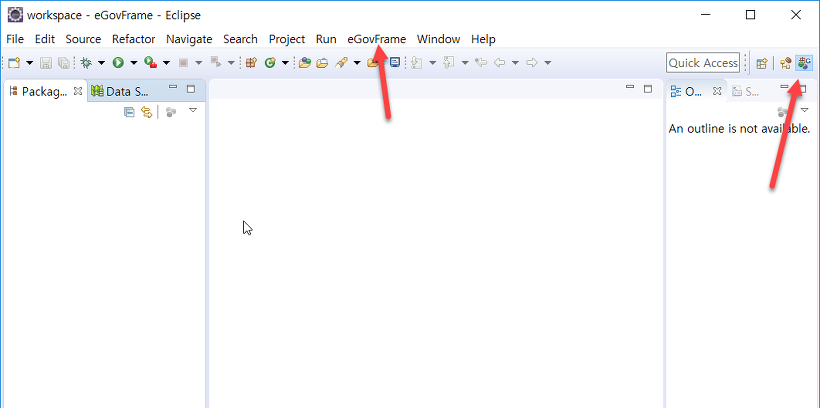Open the Help menu

coord(483,39)
